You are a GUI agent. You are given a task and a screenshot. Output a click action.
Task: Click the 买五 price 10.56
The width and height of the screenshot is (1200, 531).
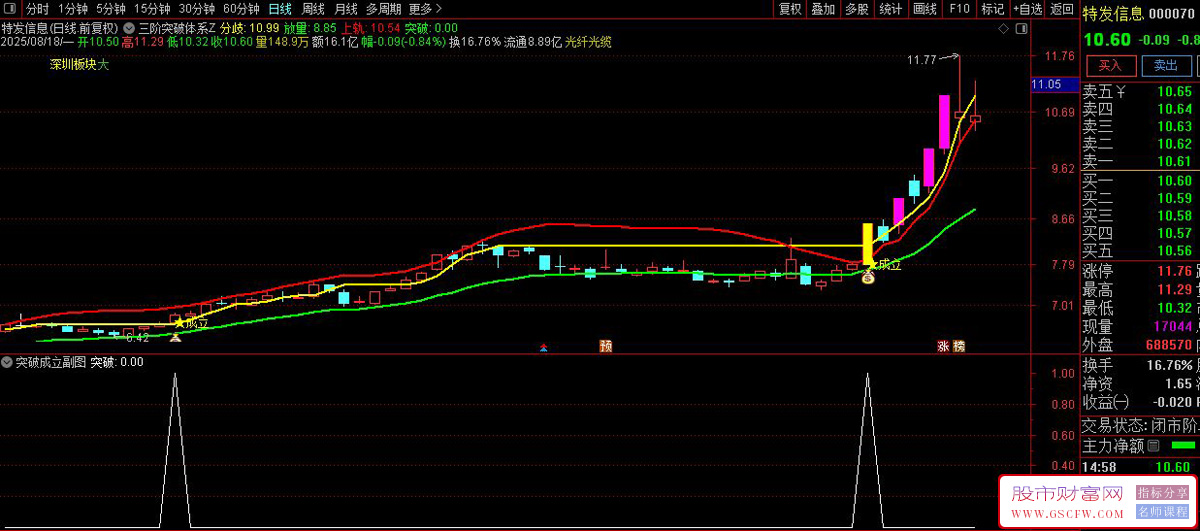[1175, 250]
